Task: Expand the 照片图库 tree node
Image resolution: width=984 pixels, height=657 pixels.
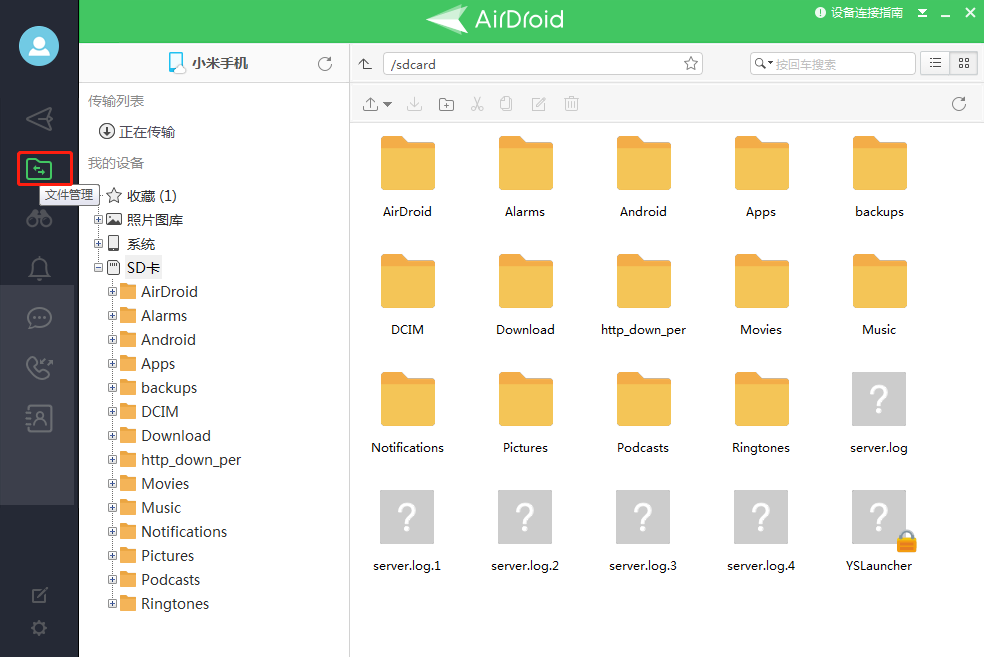Action: click(x=99, y=220)
